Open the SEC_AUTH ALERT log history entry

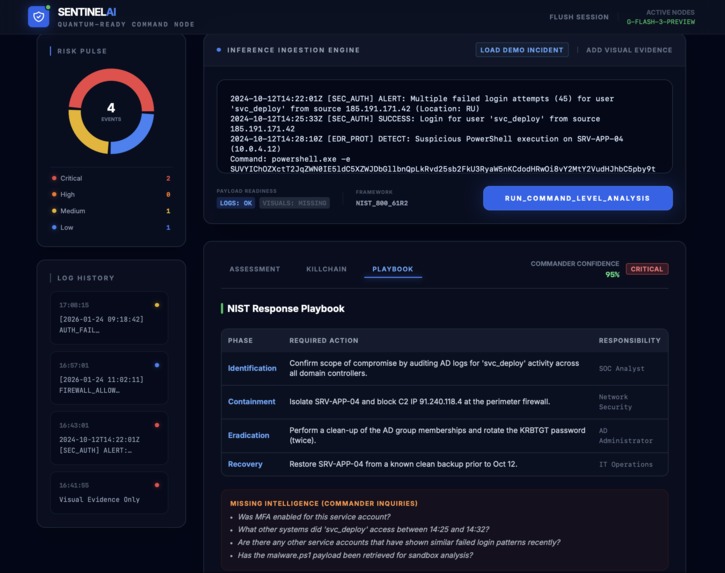(x=109, y=438)
